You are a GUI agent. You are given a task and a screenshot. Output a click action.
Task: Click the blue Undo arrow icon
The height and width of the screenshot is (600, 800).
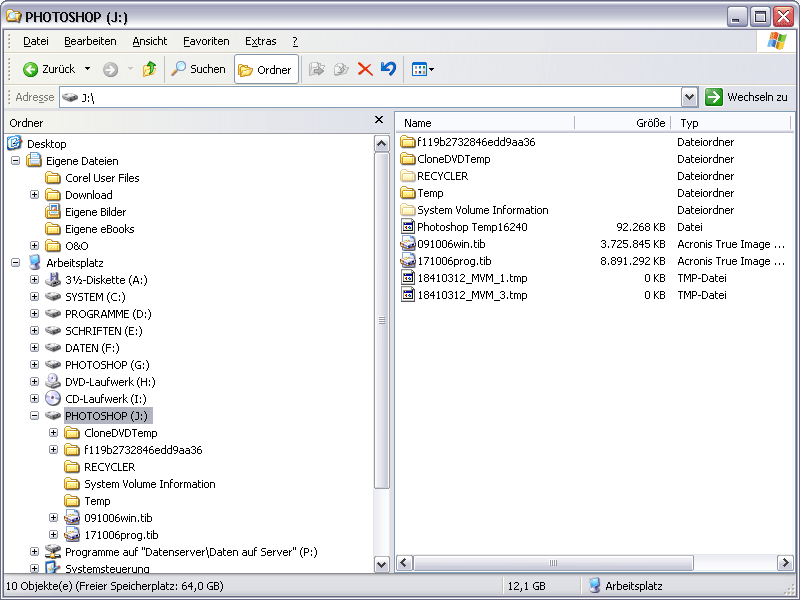point(388,69)
